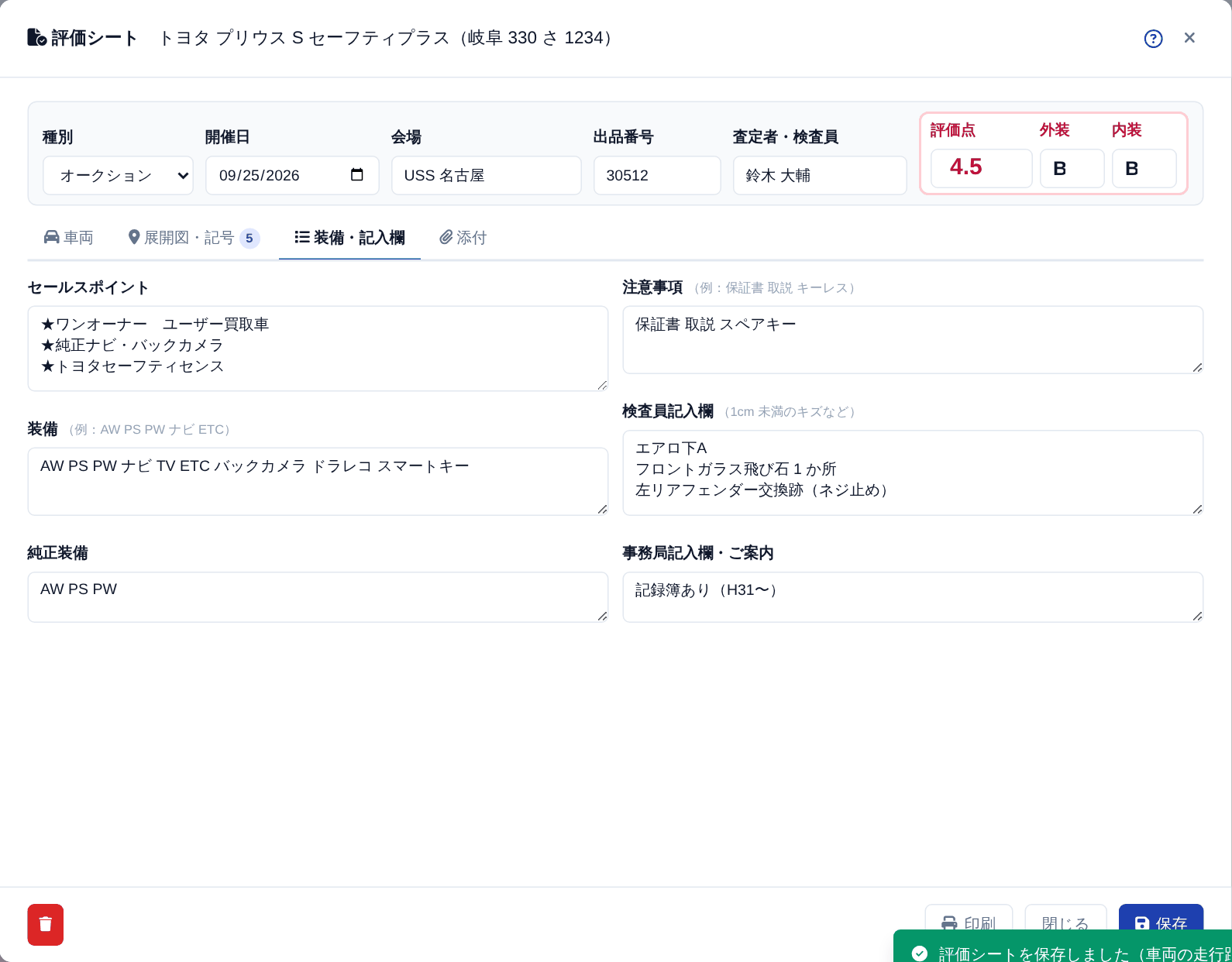Edit the 出品番号 field showing 30512
1232x962 pixels.
coord(657,176)
